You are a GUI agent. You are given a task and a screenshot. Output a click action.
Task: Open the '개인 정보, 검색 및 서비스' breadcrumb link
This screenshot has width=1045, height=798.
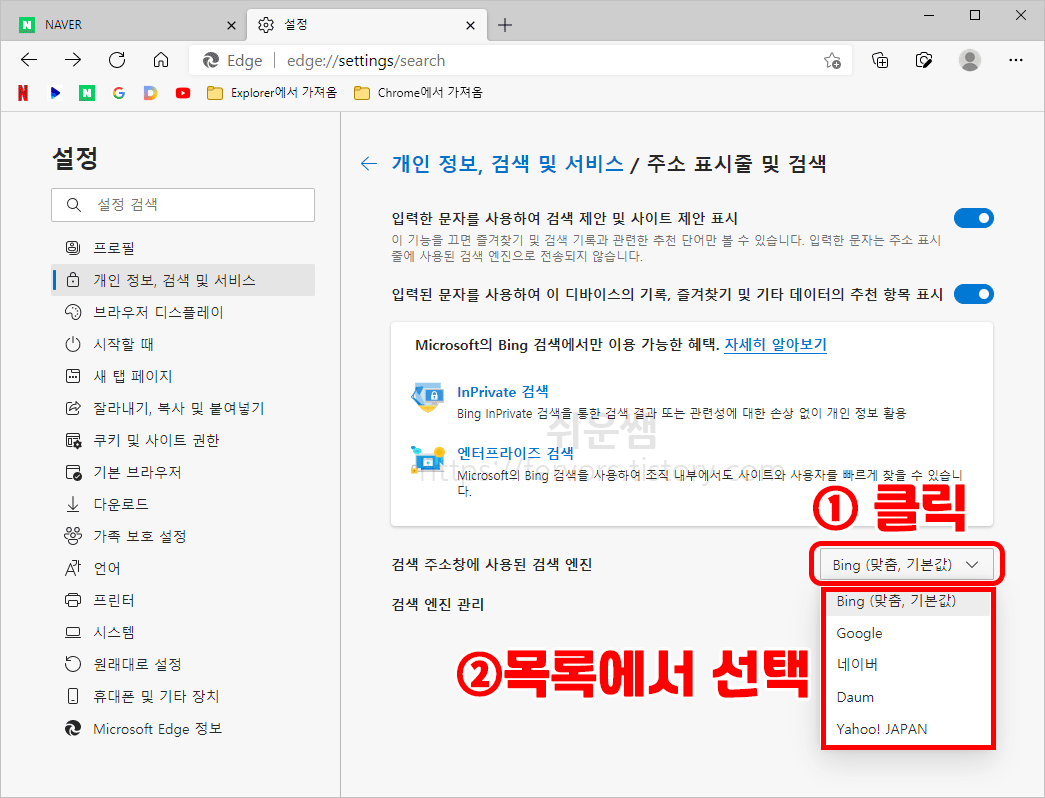507,163
